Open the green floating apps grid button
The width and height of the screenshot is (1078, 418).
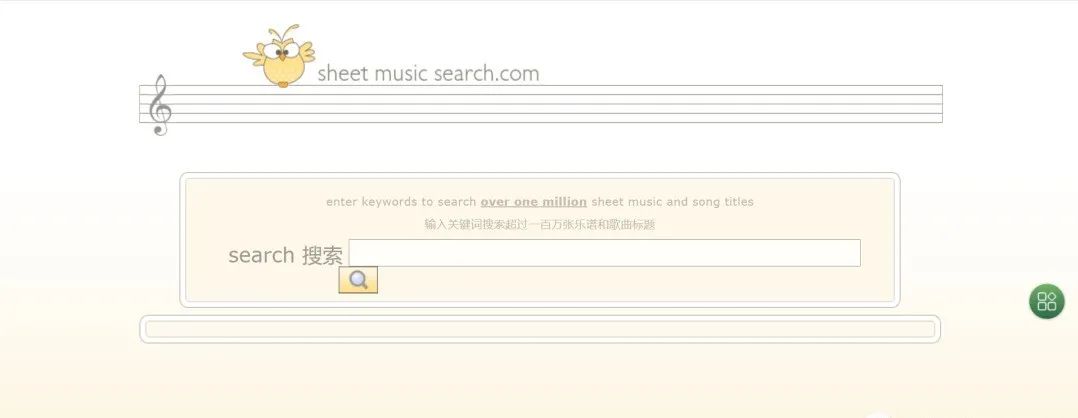[x=1046, y=301]
